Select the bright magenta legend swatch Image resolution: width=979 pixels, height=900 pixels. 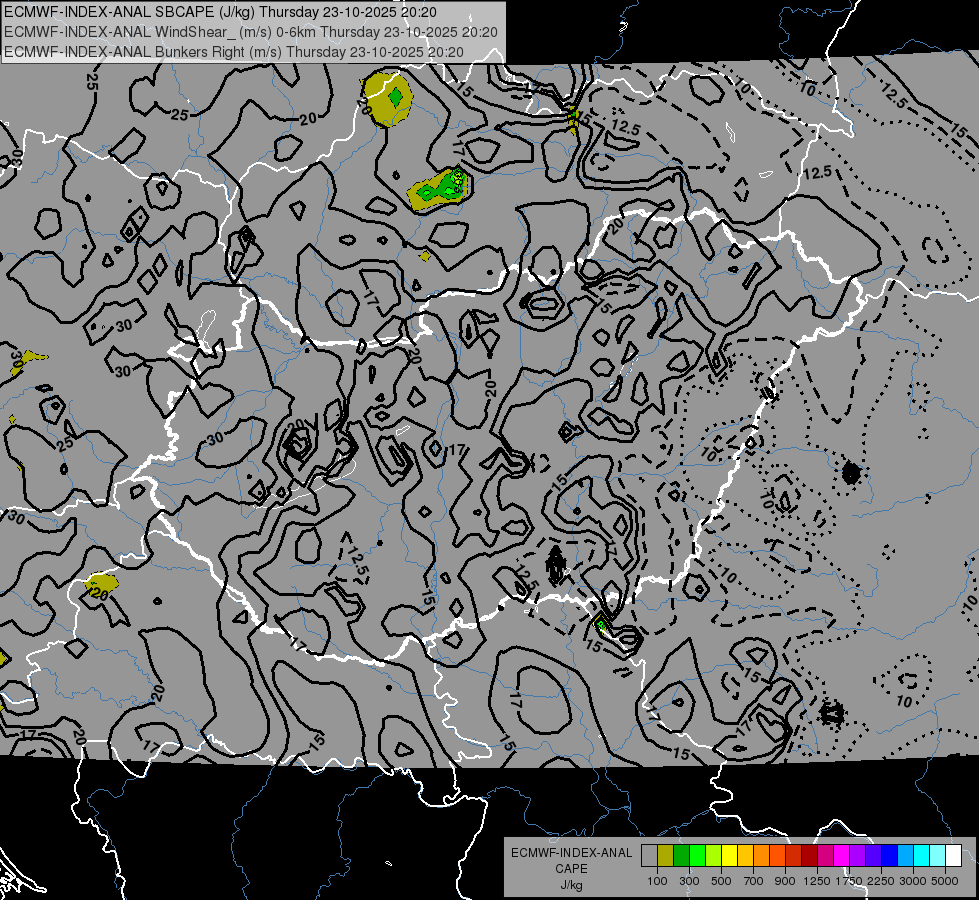[842, 855]
